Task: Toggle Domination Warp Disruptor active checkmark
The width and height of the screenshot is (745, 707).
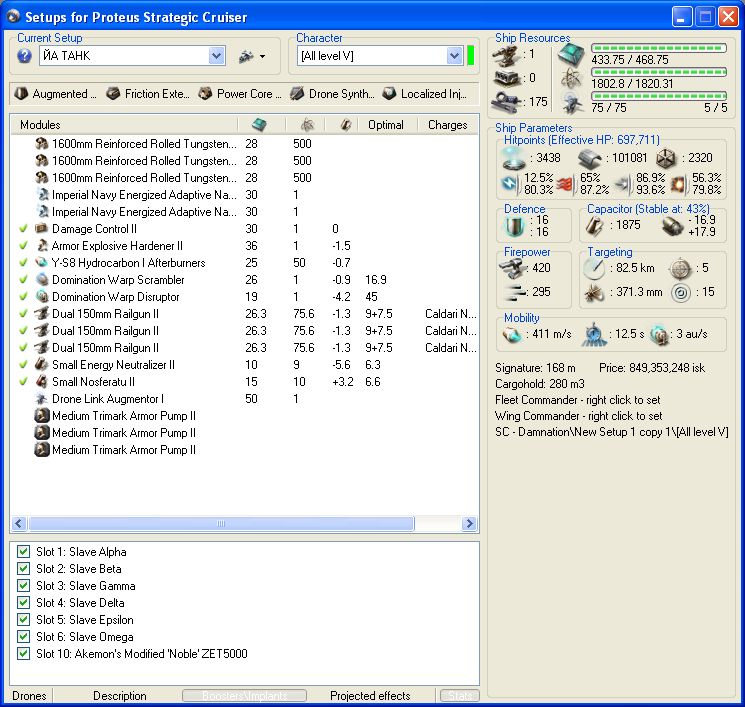Action: tap(23, 297)
